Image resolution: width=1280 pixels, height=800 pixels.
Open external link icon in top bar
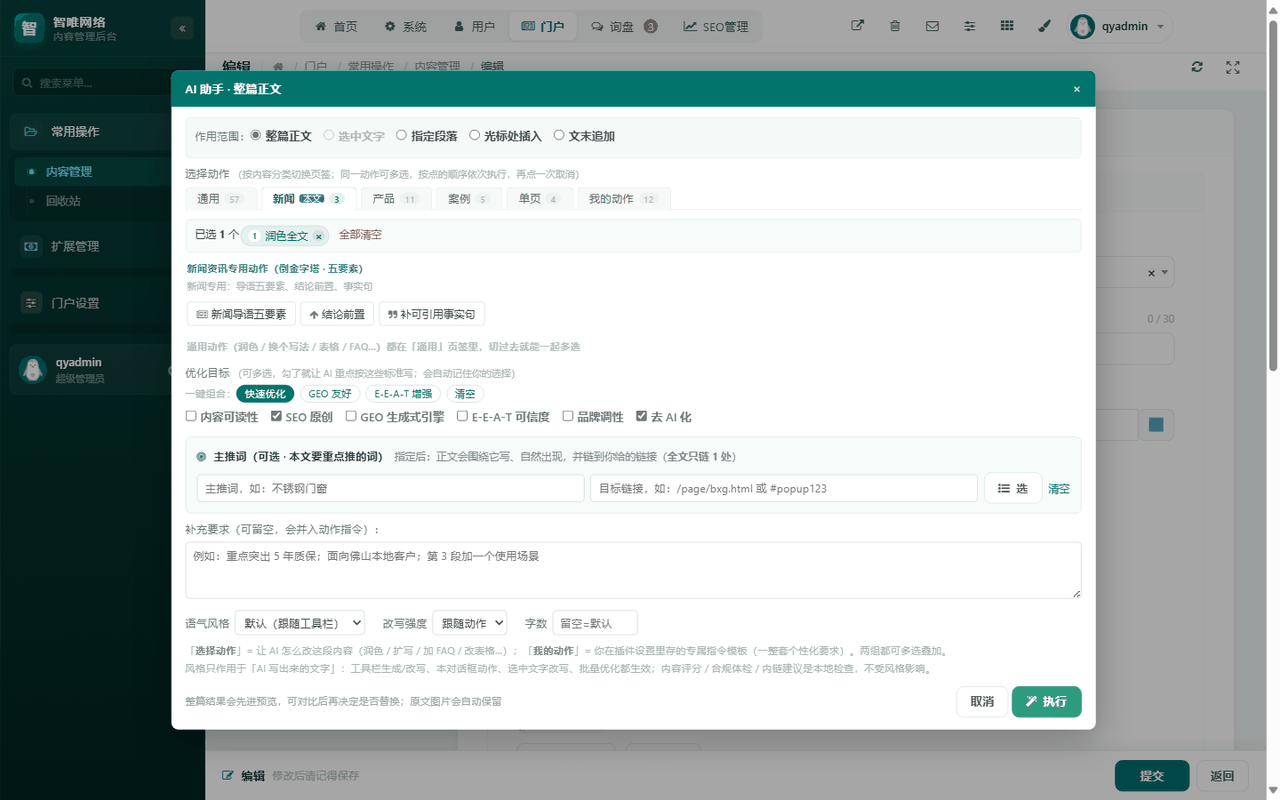tap(857, 27)
